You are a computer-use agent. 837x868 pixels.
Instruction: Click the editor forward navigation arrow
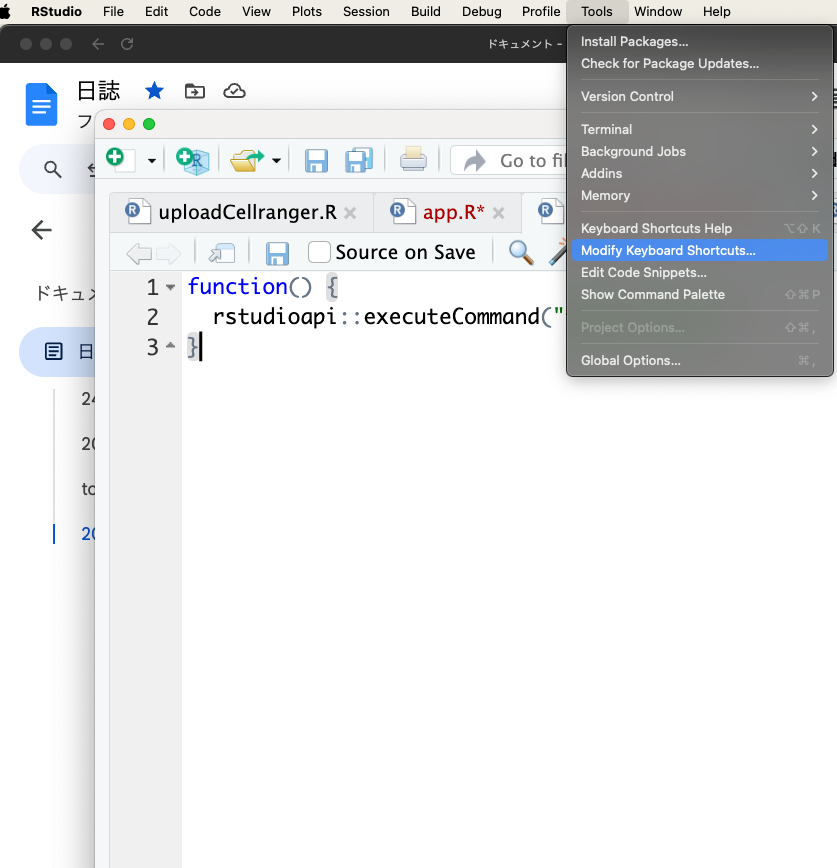168,254
